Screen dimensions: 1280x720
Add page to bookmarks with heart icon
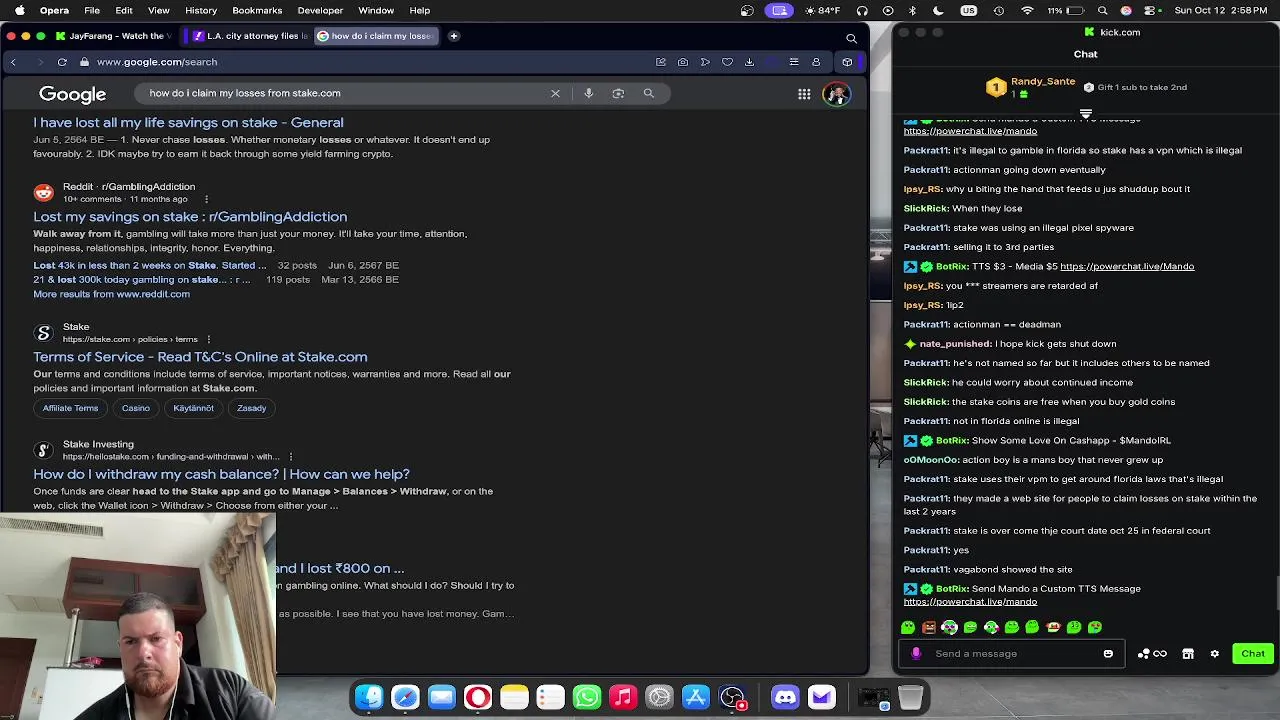pyautogui.click(x=727, y=62)
